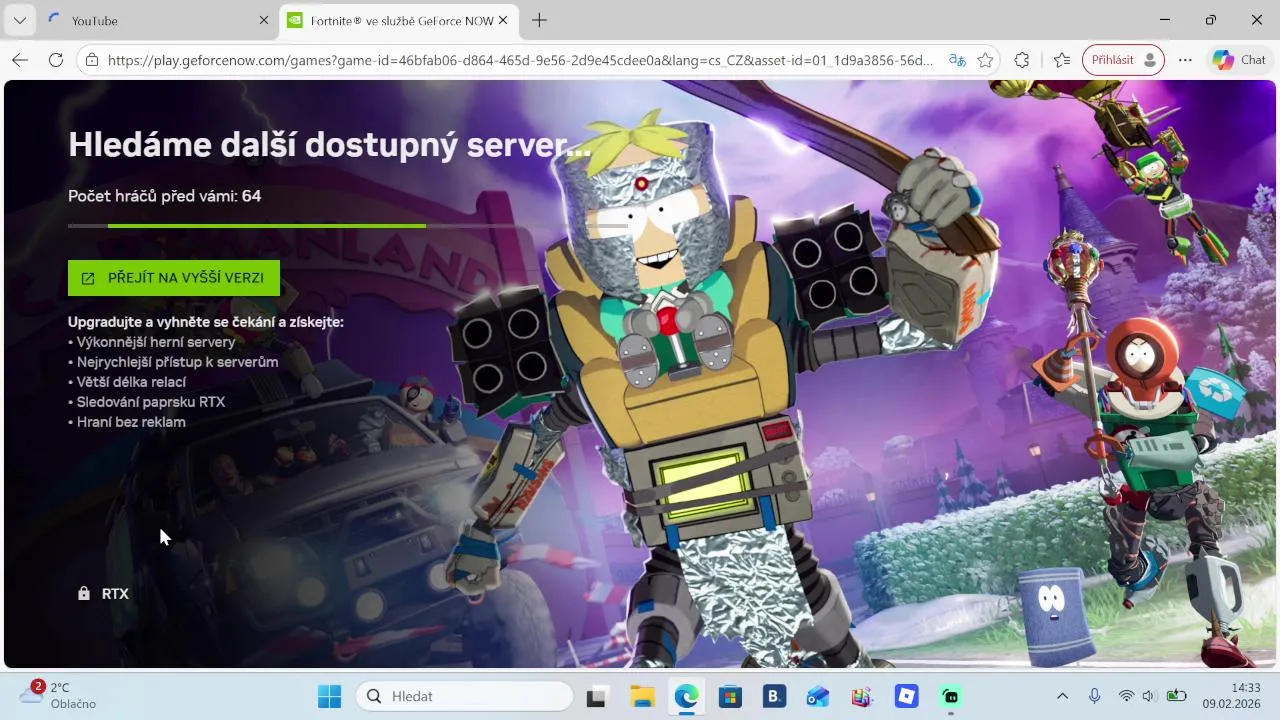
Task: Open Task View on taskbar
Action: pyautogui.click(x=597, y=696)
